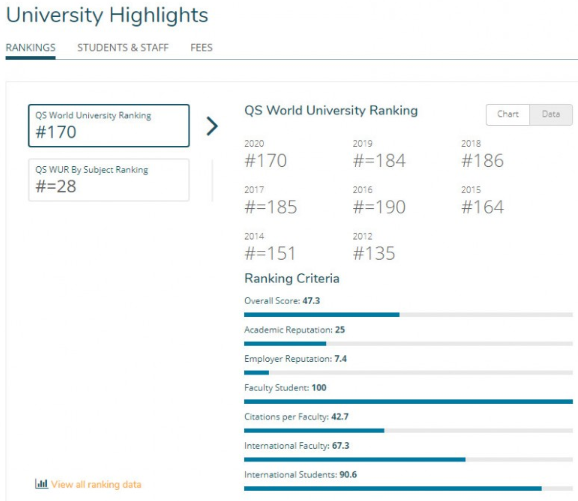The image size is (578, 501).
Task: Click the Overall Score progress bar
Action: click(x=408, y=315)
